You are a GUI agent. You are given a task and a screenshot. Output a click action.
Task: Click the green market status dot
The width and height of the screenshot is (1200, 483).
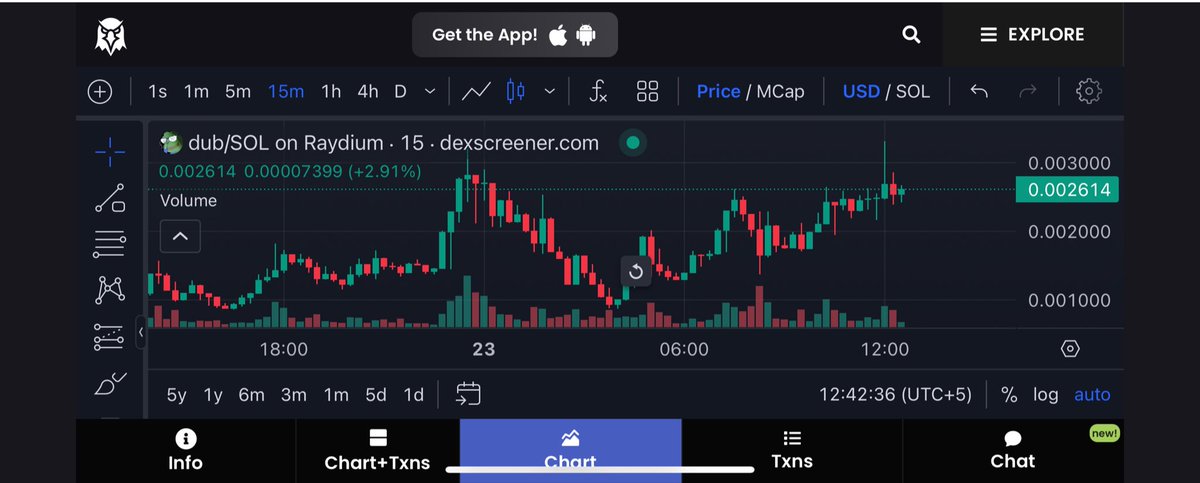[632, 143]
